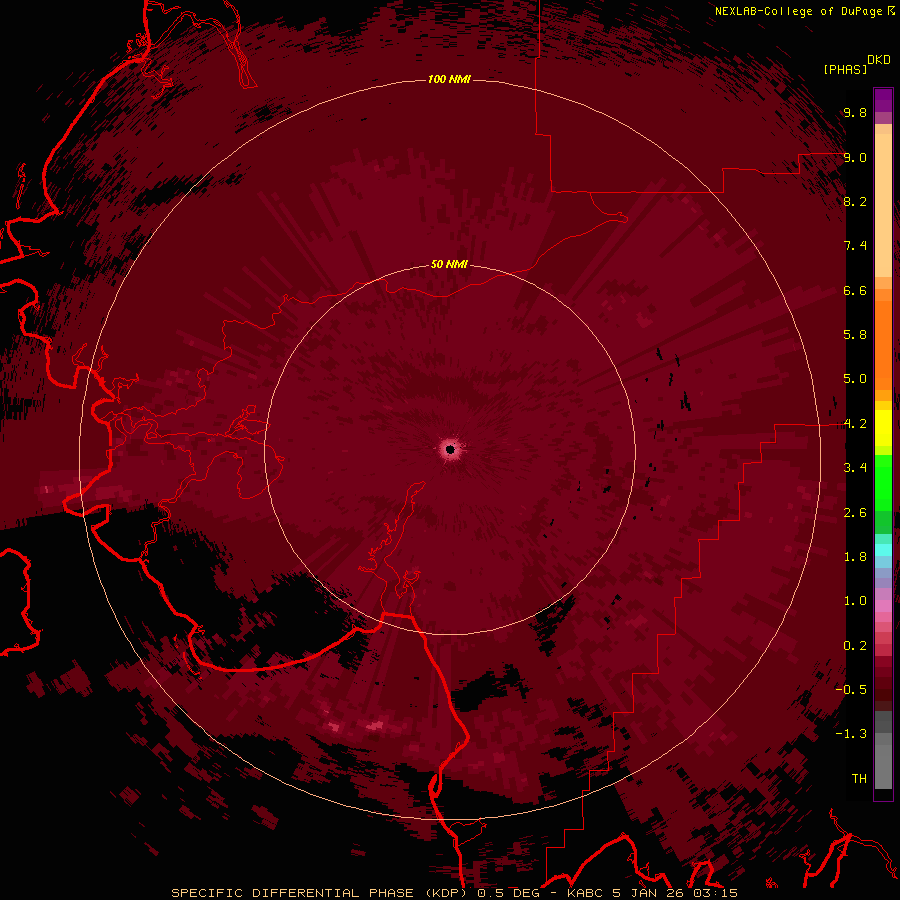
Task: Click the [PHAS] unit label
Action: (845, 69)
